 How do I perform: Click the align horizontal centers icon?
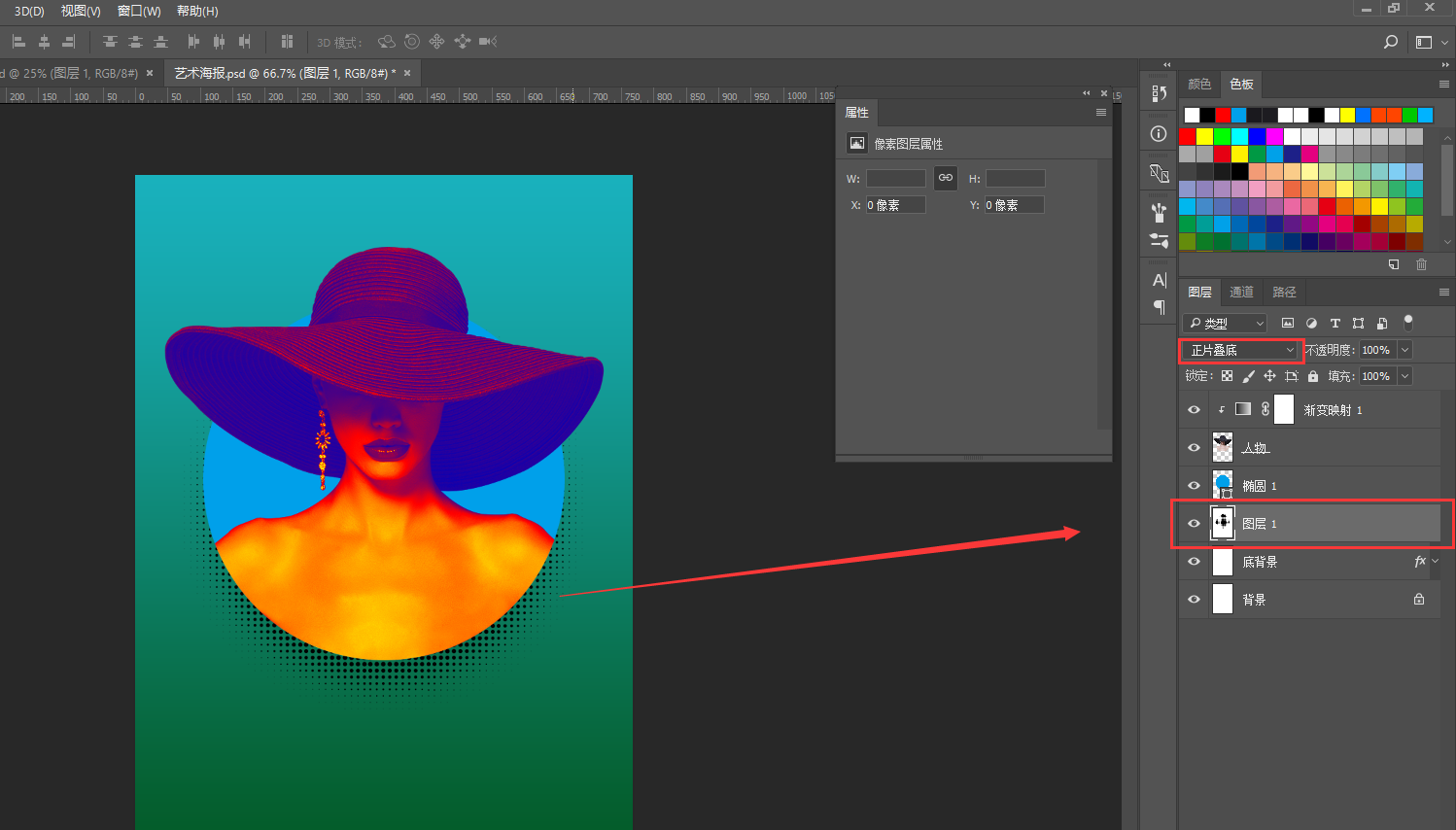point(44,42)
